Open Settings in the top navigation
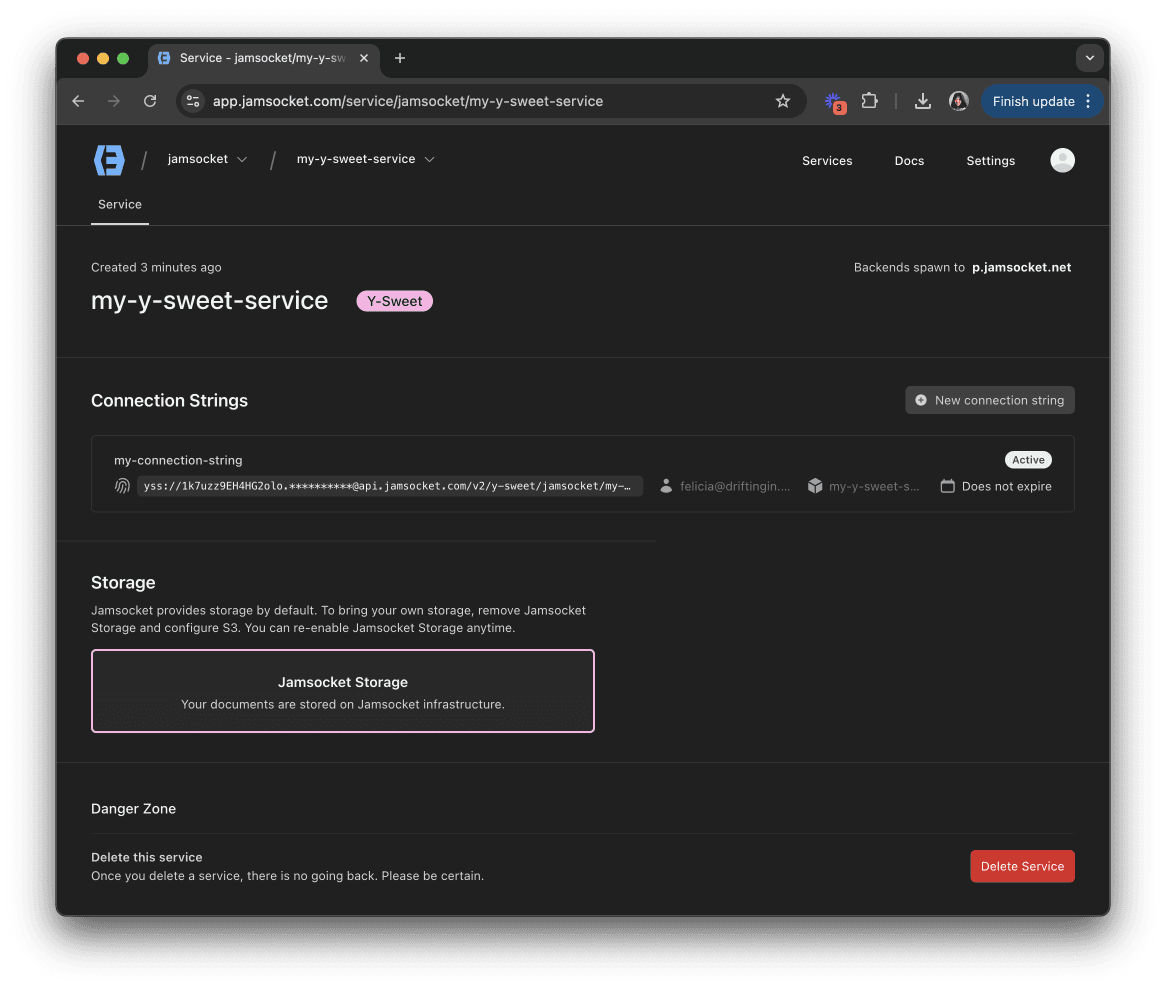 click(991, 161)
